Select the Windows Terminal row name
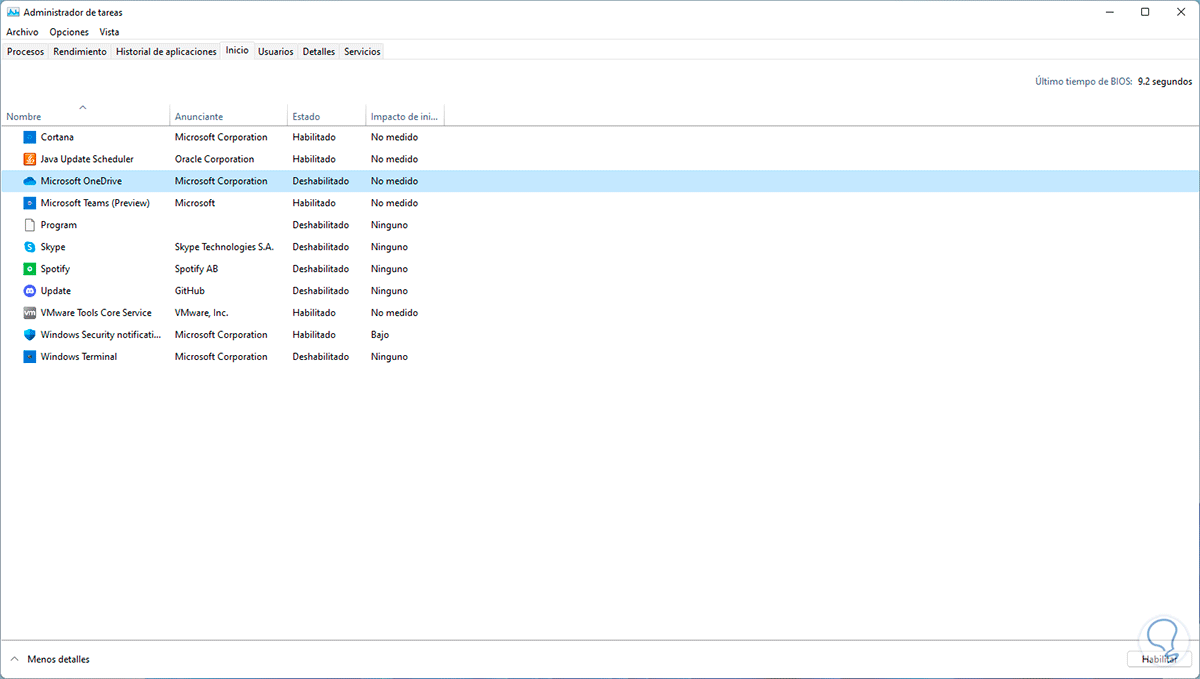 79,357
